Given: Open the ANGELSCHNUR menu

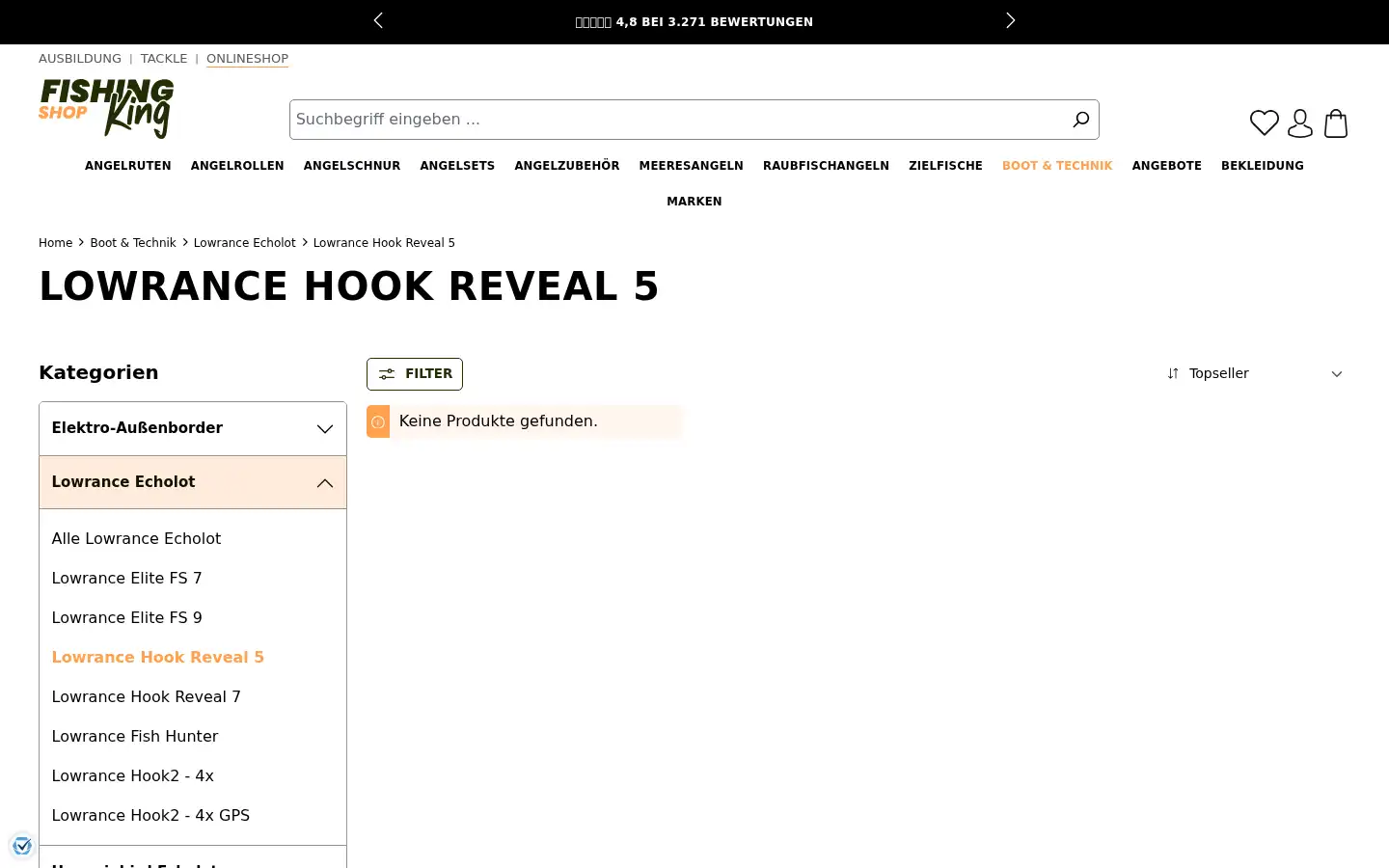Looking at the screenshot, I should (352, 166).
